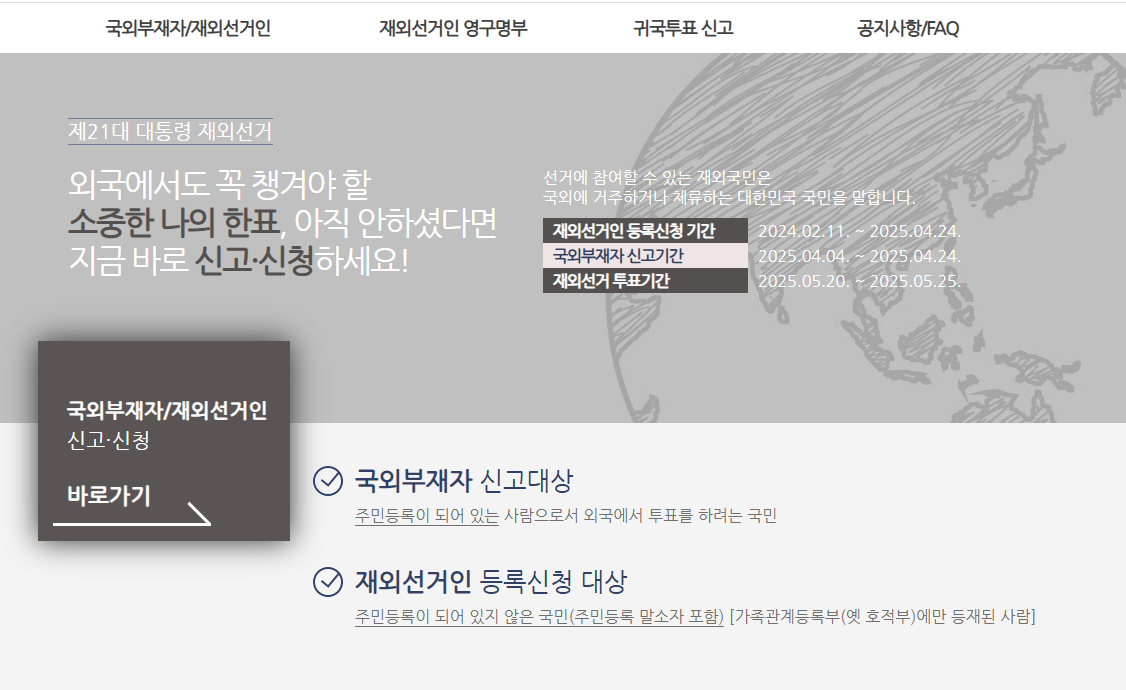Screen dimensions: 1126x690
Task: Click the 국외부재자 신고대상 heading
Action: point(464,480)
